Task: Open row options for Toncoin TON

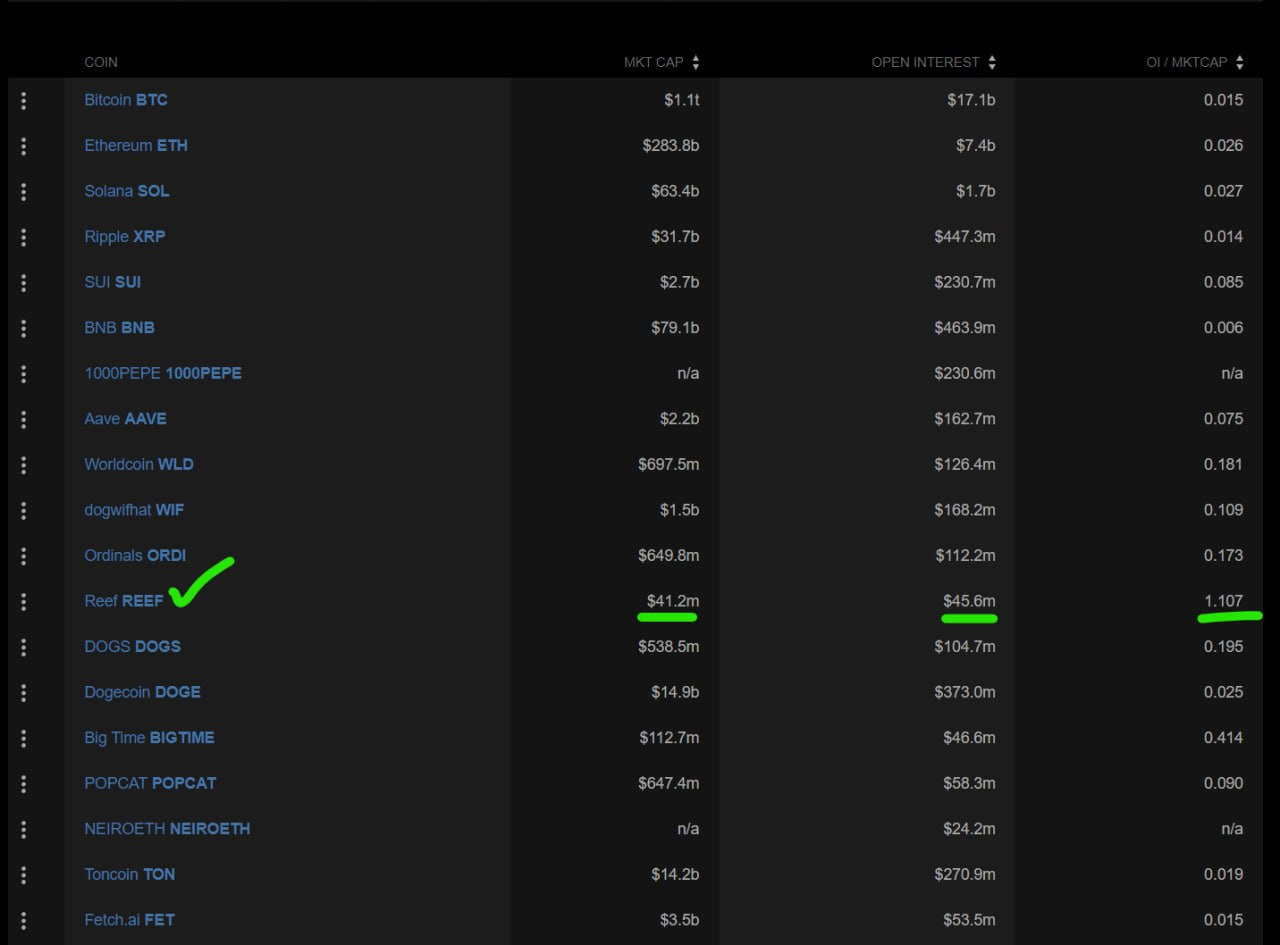Action: [x=23, y=874]
